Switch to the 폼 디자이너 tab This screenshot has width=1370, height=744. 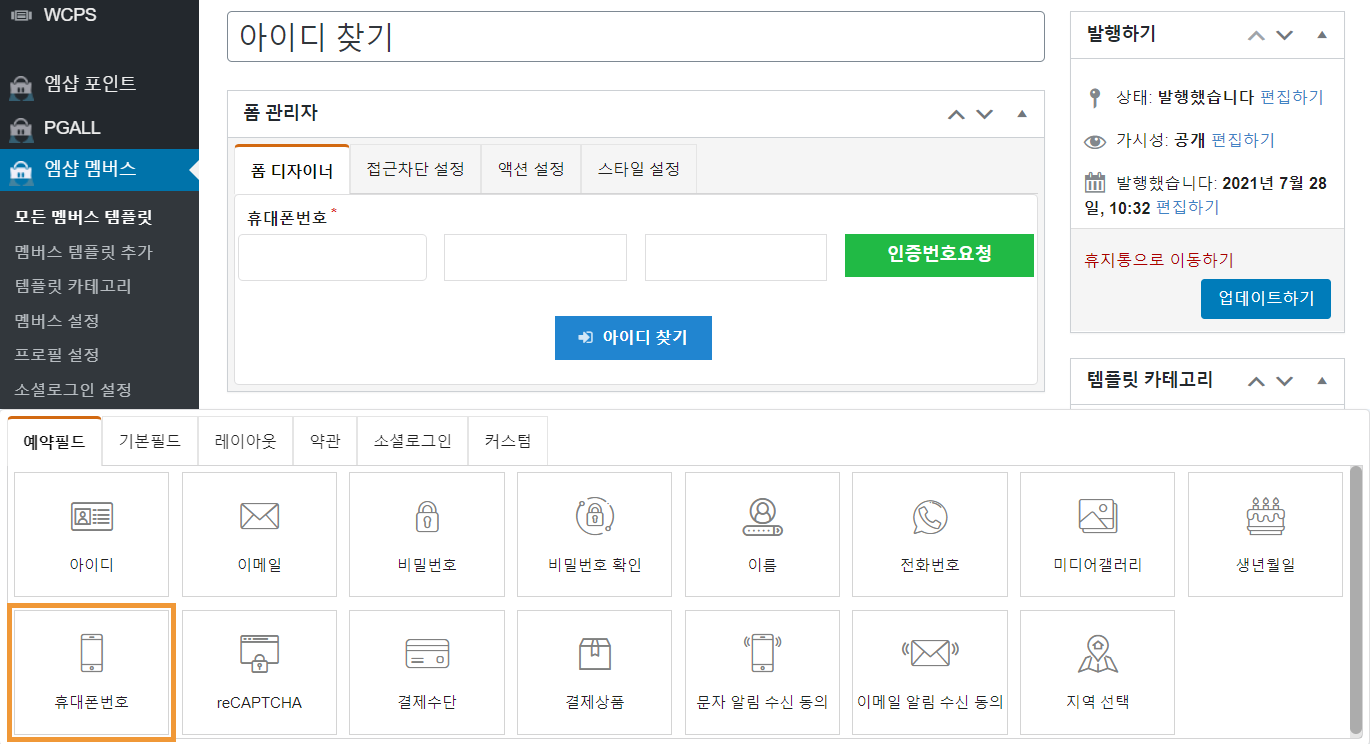tap(292, 170)
